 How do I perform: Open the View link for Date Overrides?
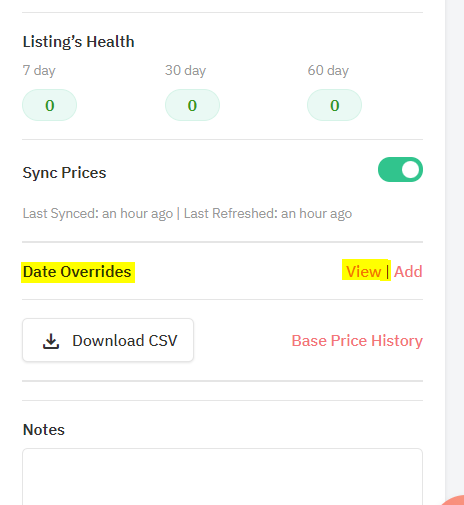[363, 272]
